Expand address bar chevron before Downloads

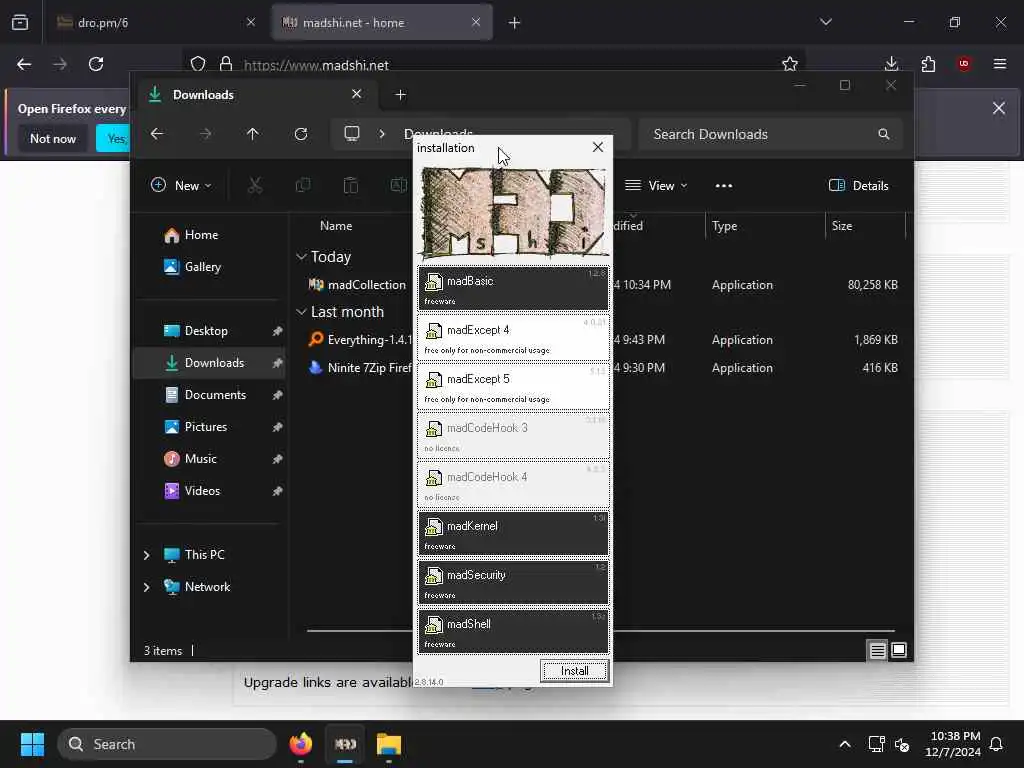click(382, 134)
